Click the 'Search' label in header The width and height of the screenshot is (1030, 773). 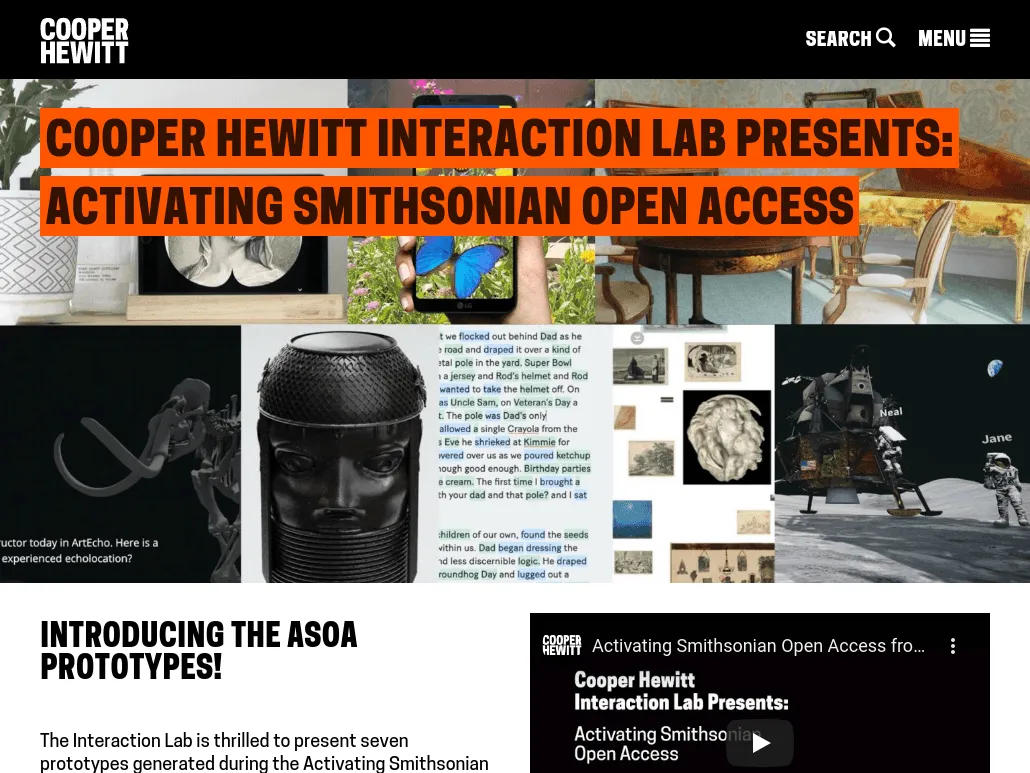[x=838, y=39]
